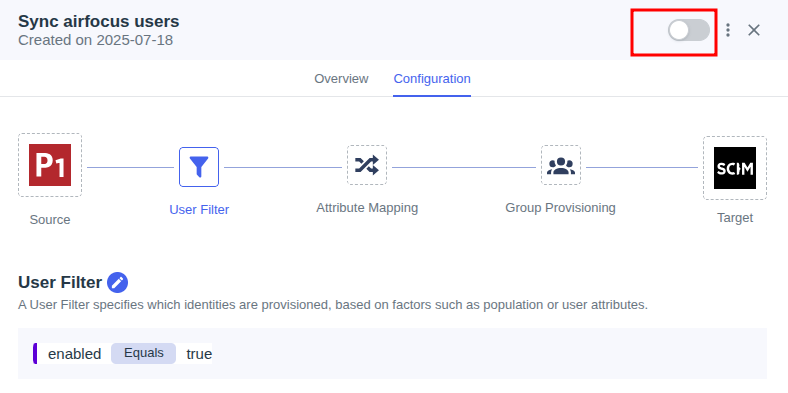
Task: Enable the Sync airfocus users rule toggle
Action: [x=688, y=30]
